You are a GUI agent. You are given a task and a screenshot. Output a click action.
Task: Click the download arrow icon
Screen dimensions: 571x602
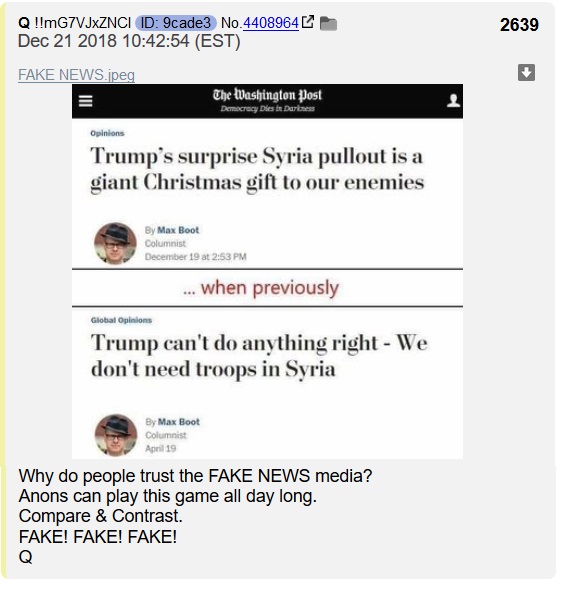(x=526, y=72)
